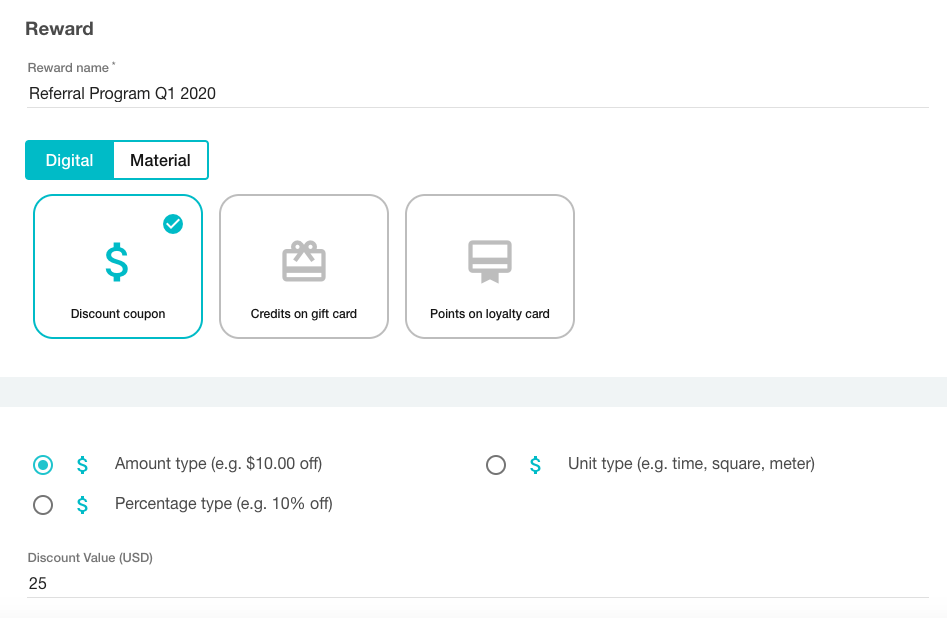Viewport: 947px width, 618px height.
Task: Click the "Unit type (e.g. time, square, meter)" text
Action: click(x=691, y=464)
